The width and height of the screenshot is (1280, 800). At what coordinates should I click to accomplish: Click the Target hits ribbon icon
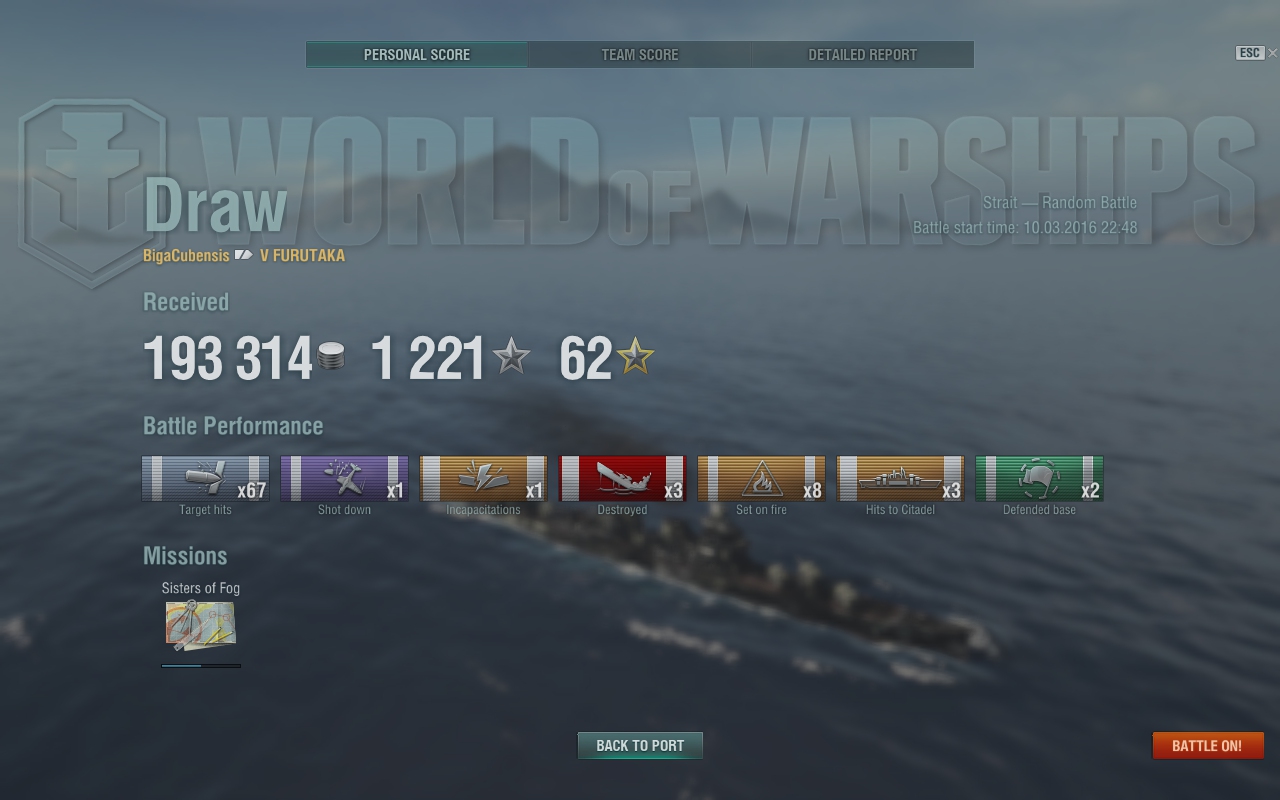(x=205, y=478)
